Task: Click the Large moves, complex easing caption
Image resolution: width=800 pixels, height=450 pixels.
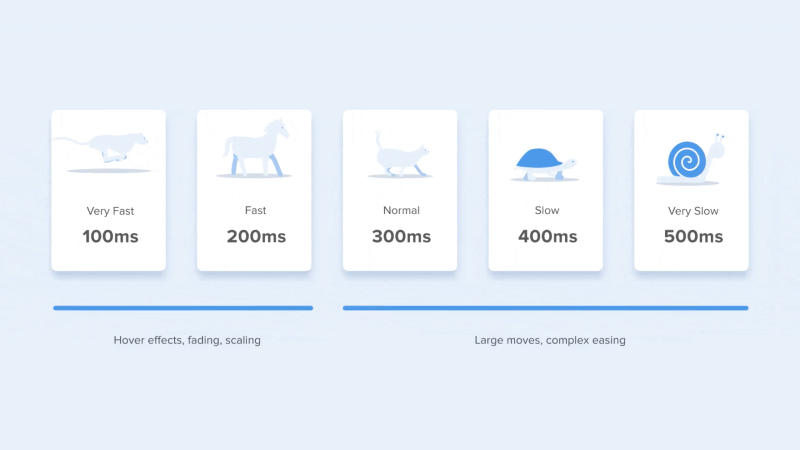Action: [x=550, y=340]
